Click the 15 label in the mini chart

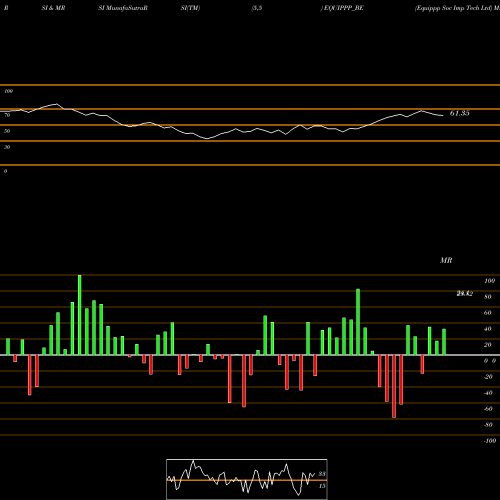[322, 486]
